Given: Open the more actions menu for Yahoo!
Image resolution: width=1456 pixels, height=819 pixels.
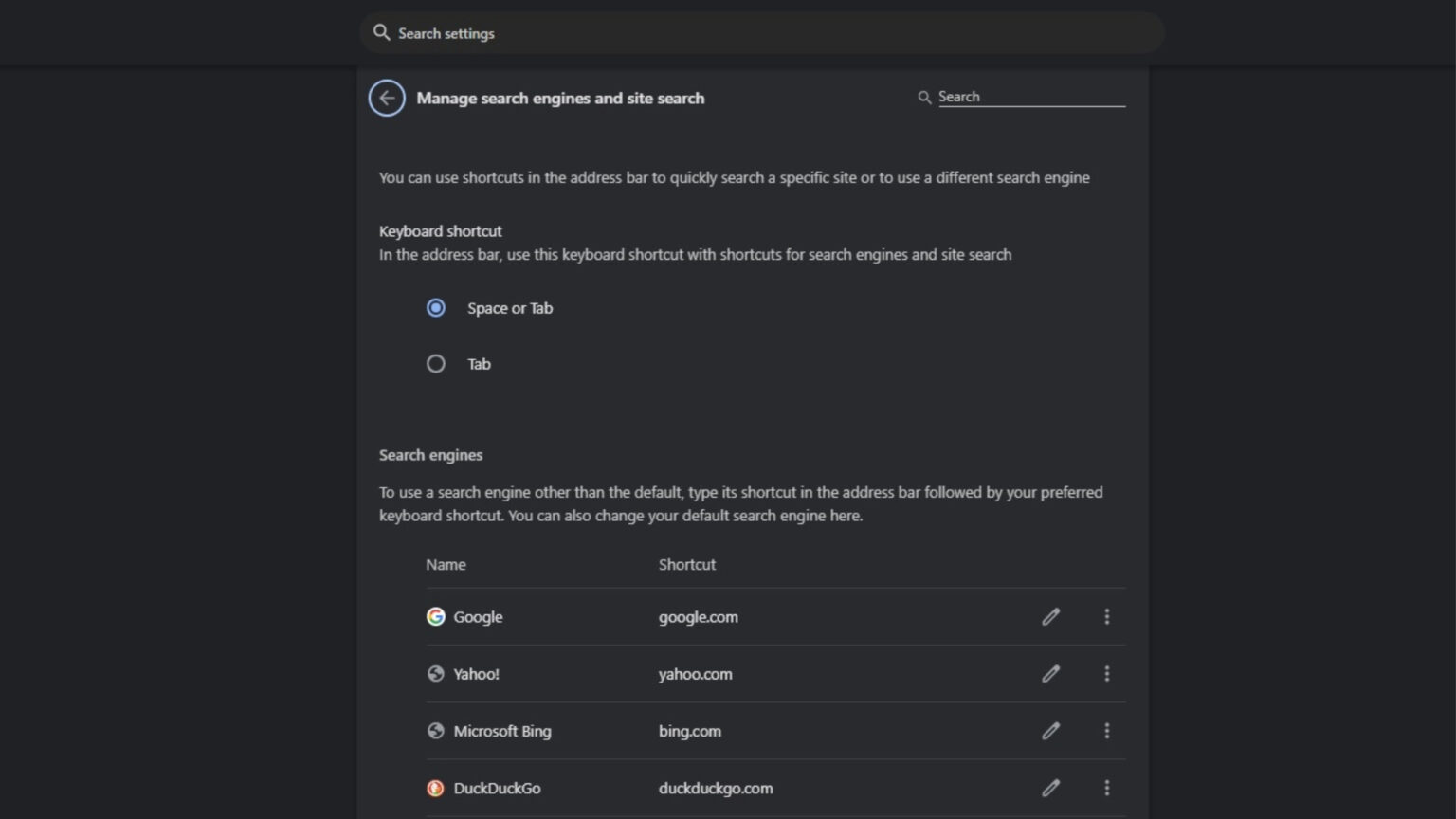Looking at the screenshot, I should tap(1107, 673).
